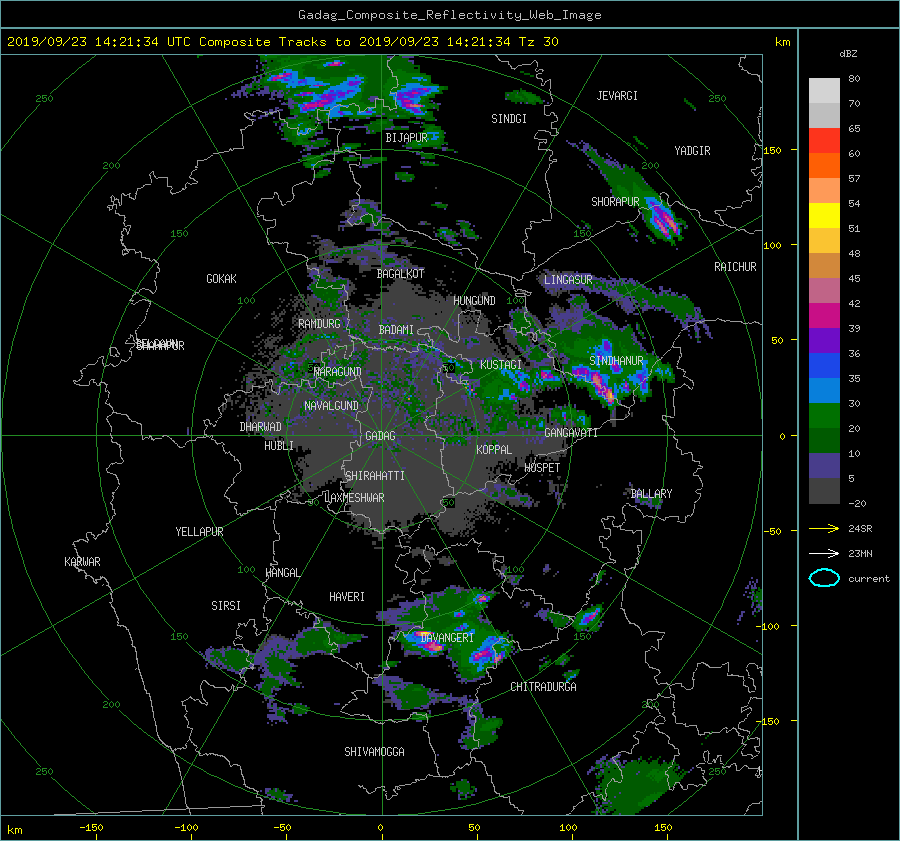900x841 pixels.
Task: Click the yellow 51 dBZ legend swatch
Action: pyautogui.click(x=824, y=216)
